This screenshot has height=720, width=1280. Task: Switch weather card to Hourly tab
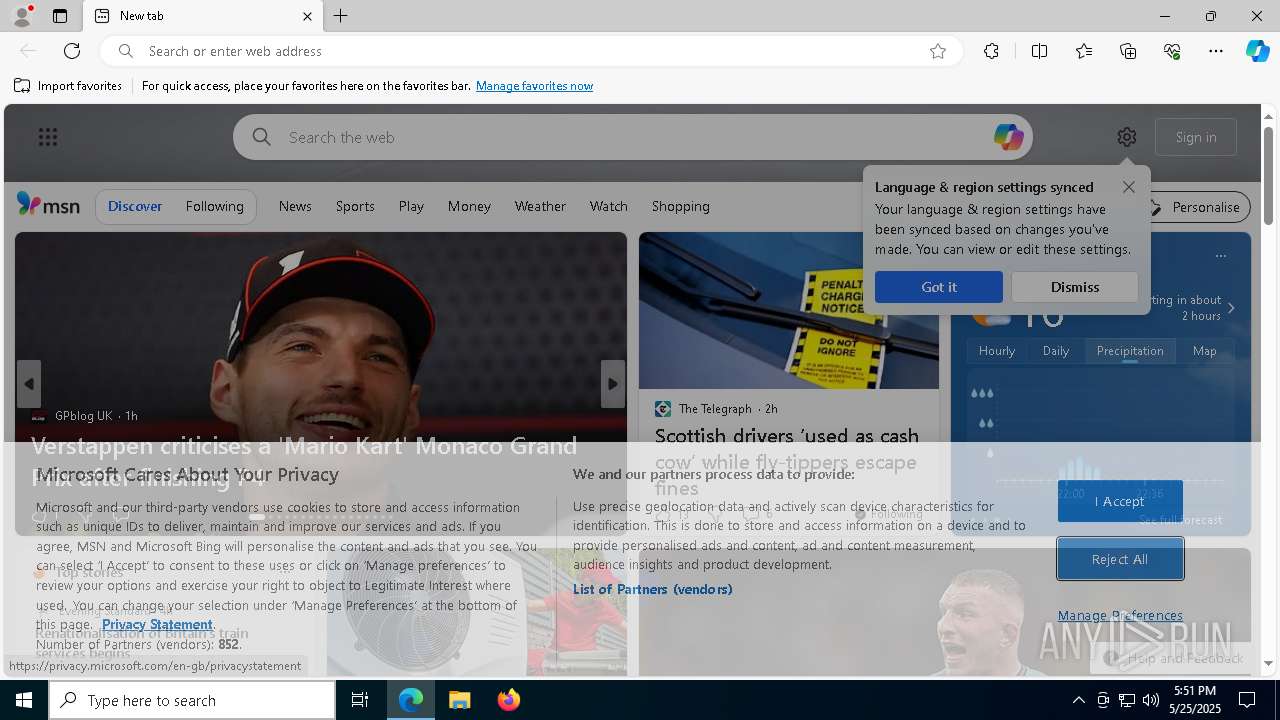pos(997,351)
